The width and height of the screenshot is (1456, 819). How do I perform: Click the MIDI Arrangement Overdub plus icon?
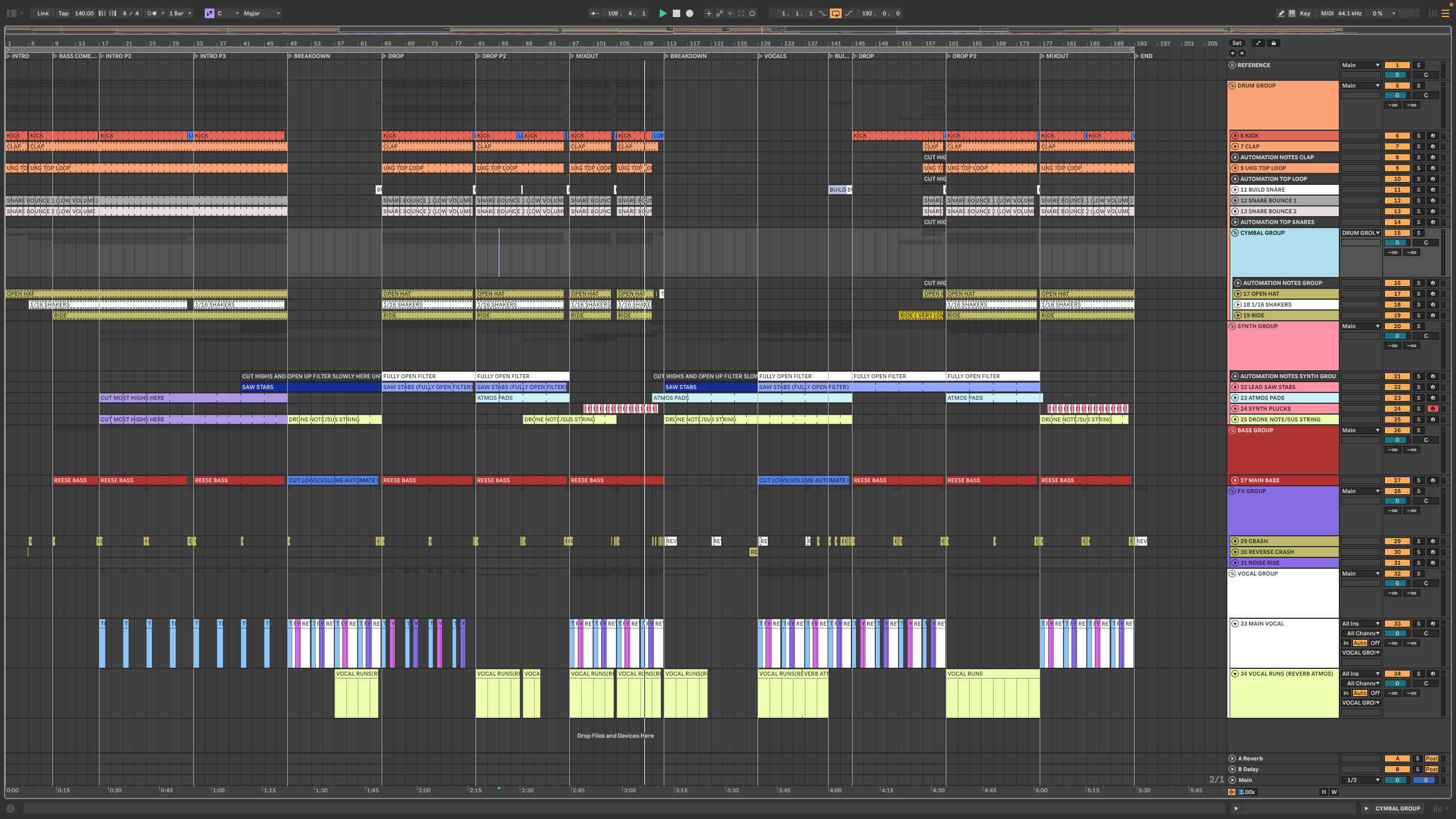[709, 13]
